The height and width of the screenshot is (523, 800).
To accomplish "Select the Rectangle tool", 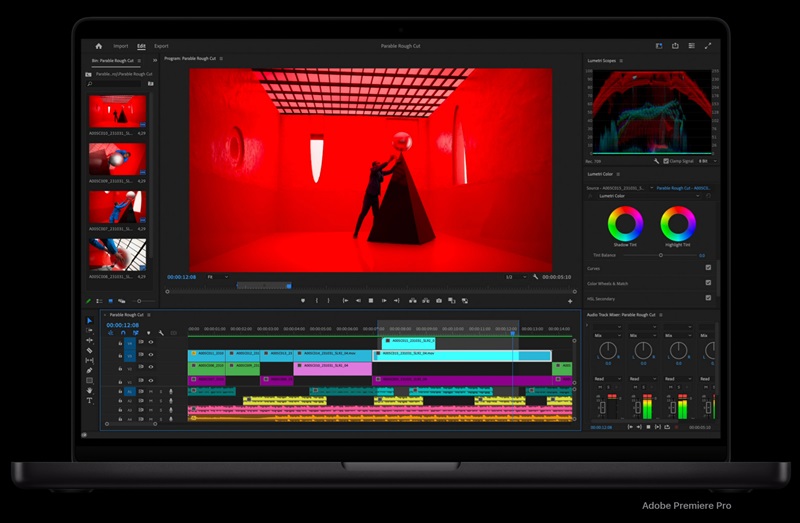I will 89,381.
